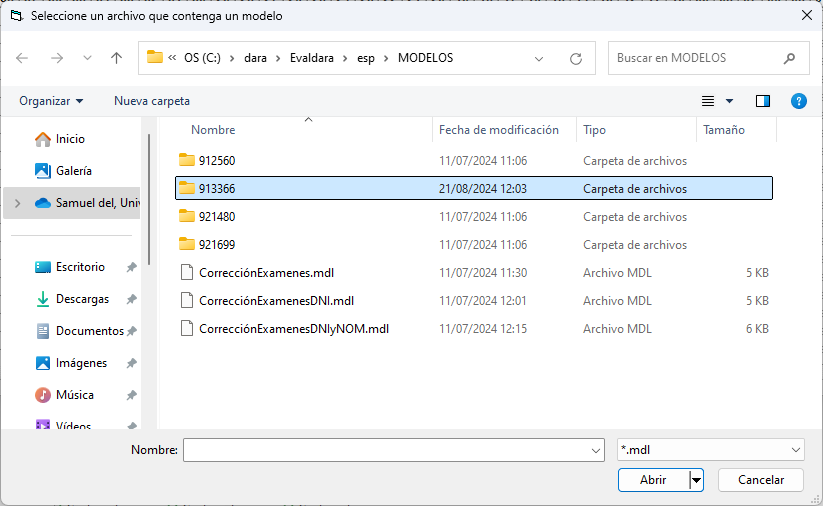Open the blue help icon

point(798,101)
